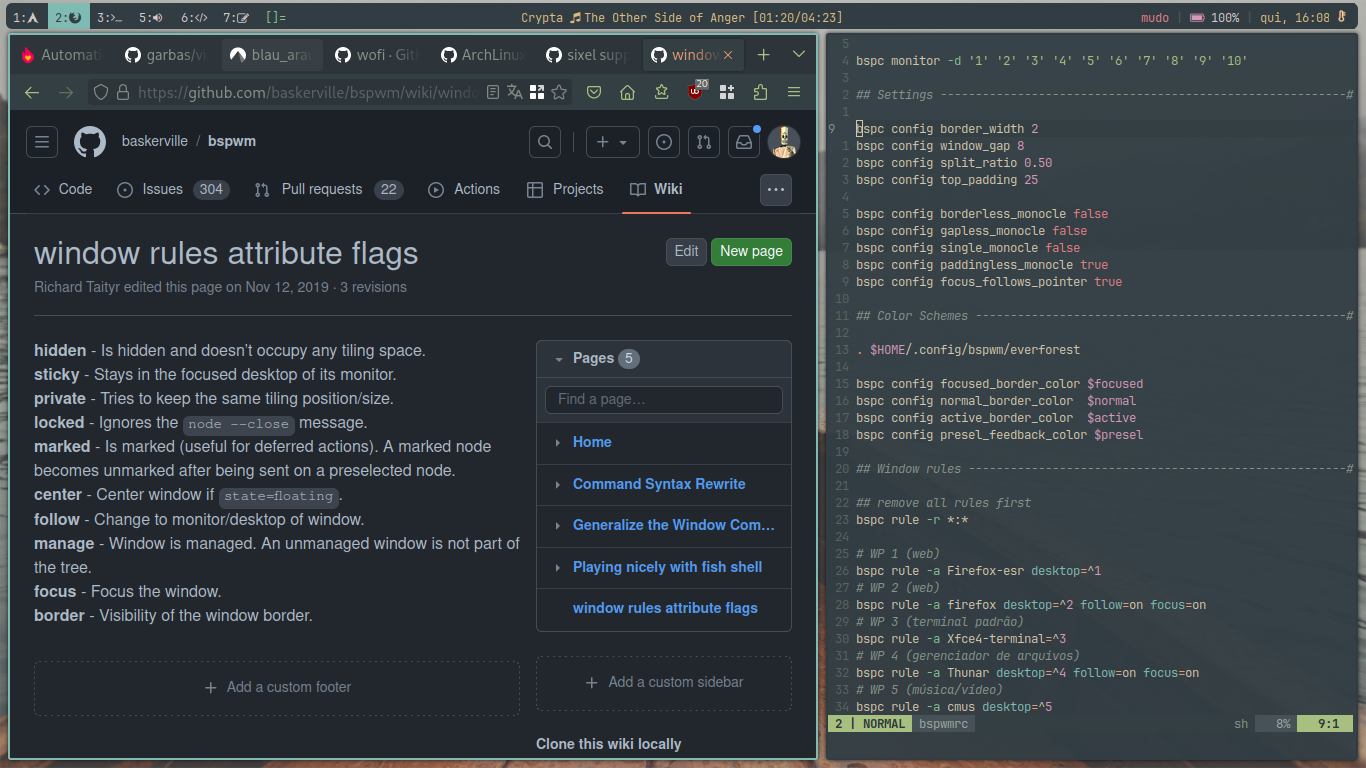Go to the Firefox home page icon
Screen dimensions: 1366x768
627,92
